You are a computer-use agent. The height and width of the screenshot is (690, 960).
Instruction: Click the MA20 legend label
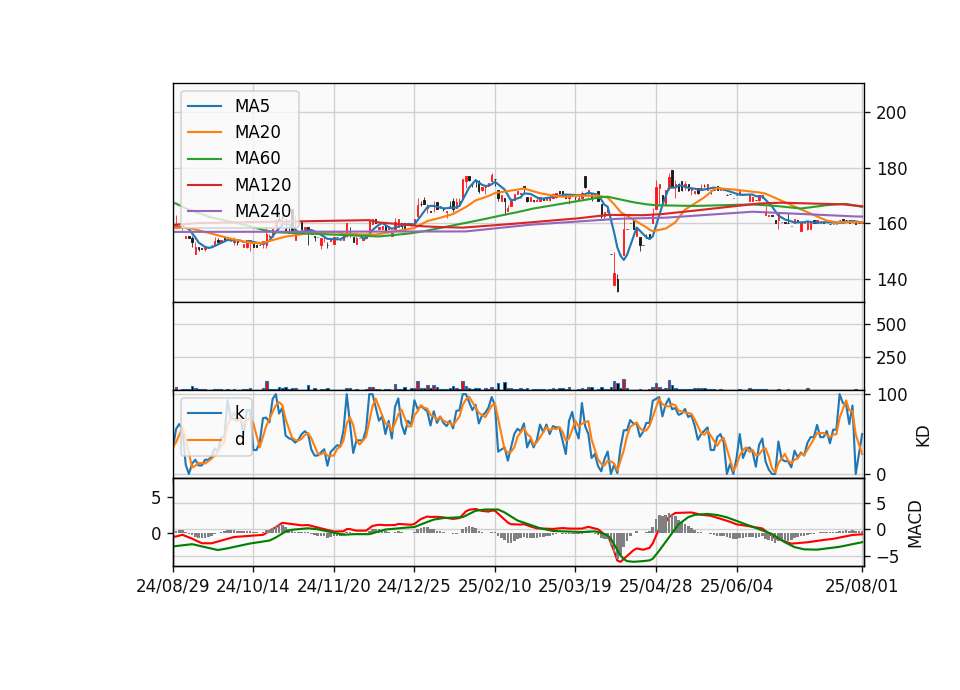pyautogui.click(x=257, y=132)
